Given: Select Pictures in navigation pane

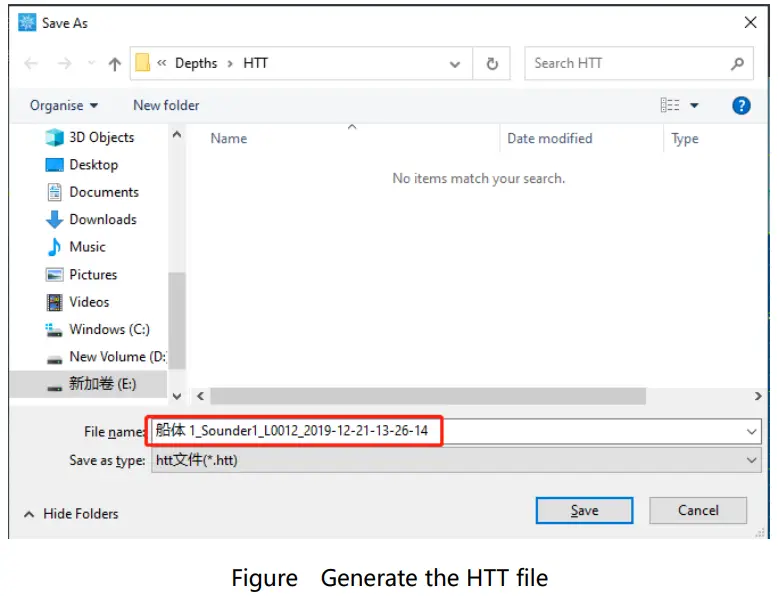Looking at the screenshot, I should tap(93, 274).
